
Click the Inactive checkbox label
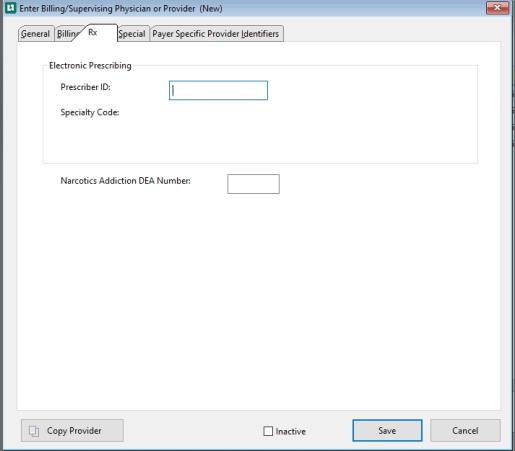pyautogui.click(x=291, y=431)
